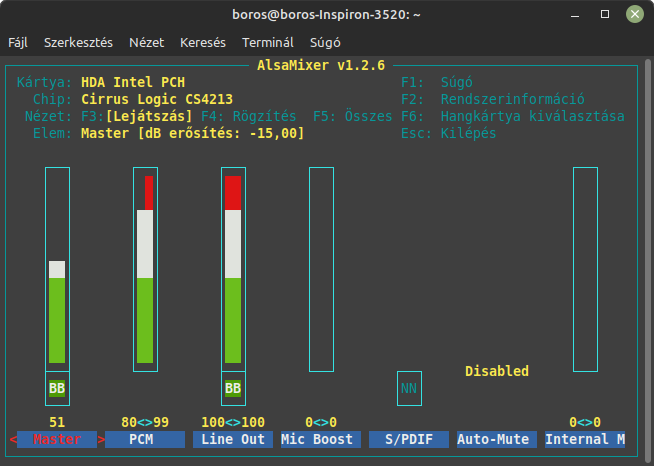Click the empty Mic Boost level bar
Screen dimensions: 654x466
321,269
